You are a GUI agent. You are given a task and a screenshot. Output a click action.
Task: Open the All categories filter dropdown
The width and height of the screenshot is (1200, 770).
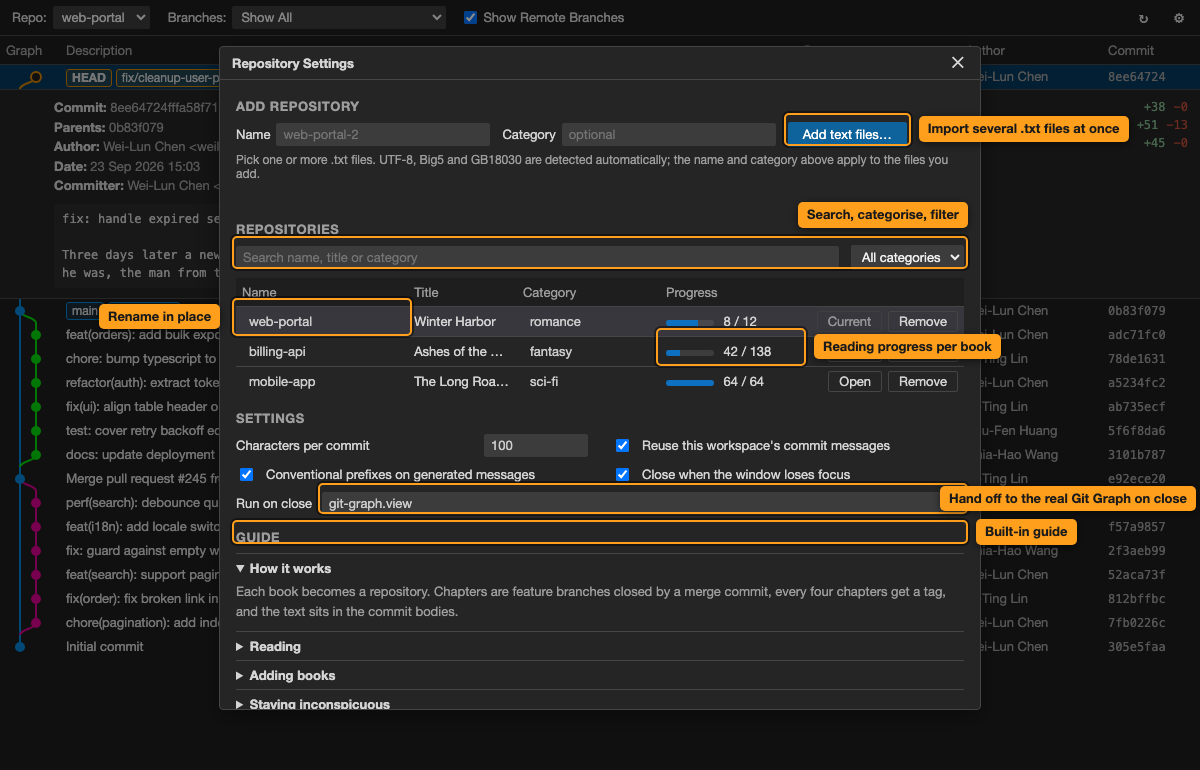pos(908,257)
